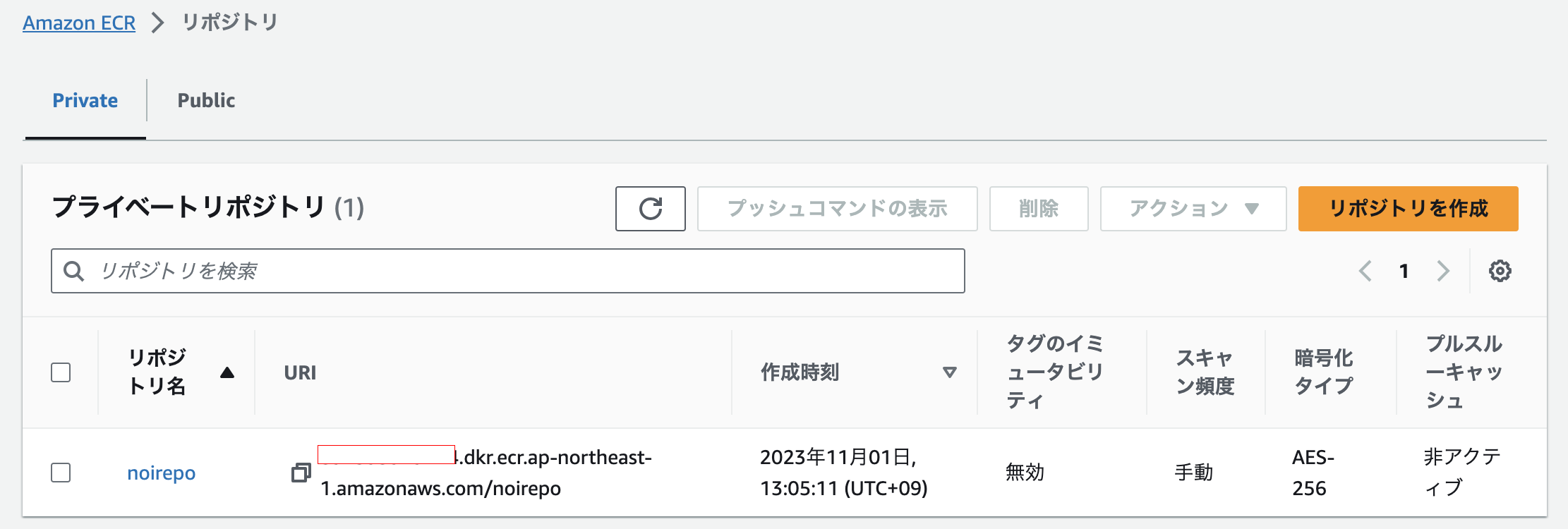
Task: Click the search magnifier icon
Action: click(73, 271)
